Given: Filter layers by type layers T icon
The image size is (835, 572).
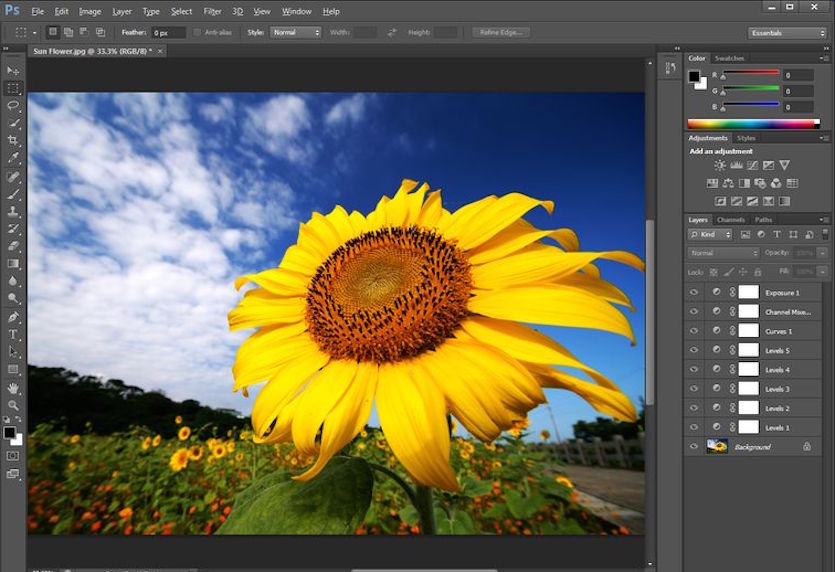Looking at the screenshot, I should [776, 234].
